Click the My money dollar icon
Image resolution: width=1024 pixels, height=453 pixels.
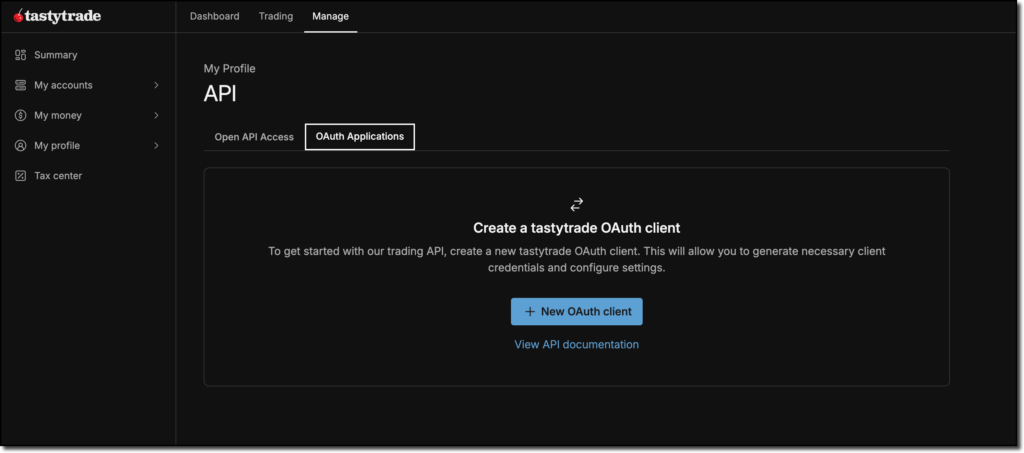coord(20,115)
